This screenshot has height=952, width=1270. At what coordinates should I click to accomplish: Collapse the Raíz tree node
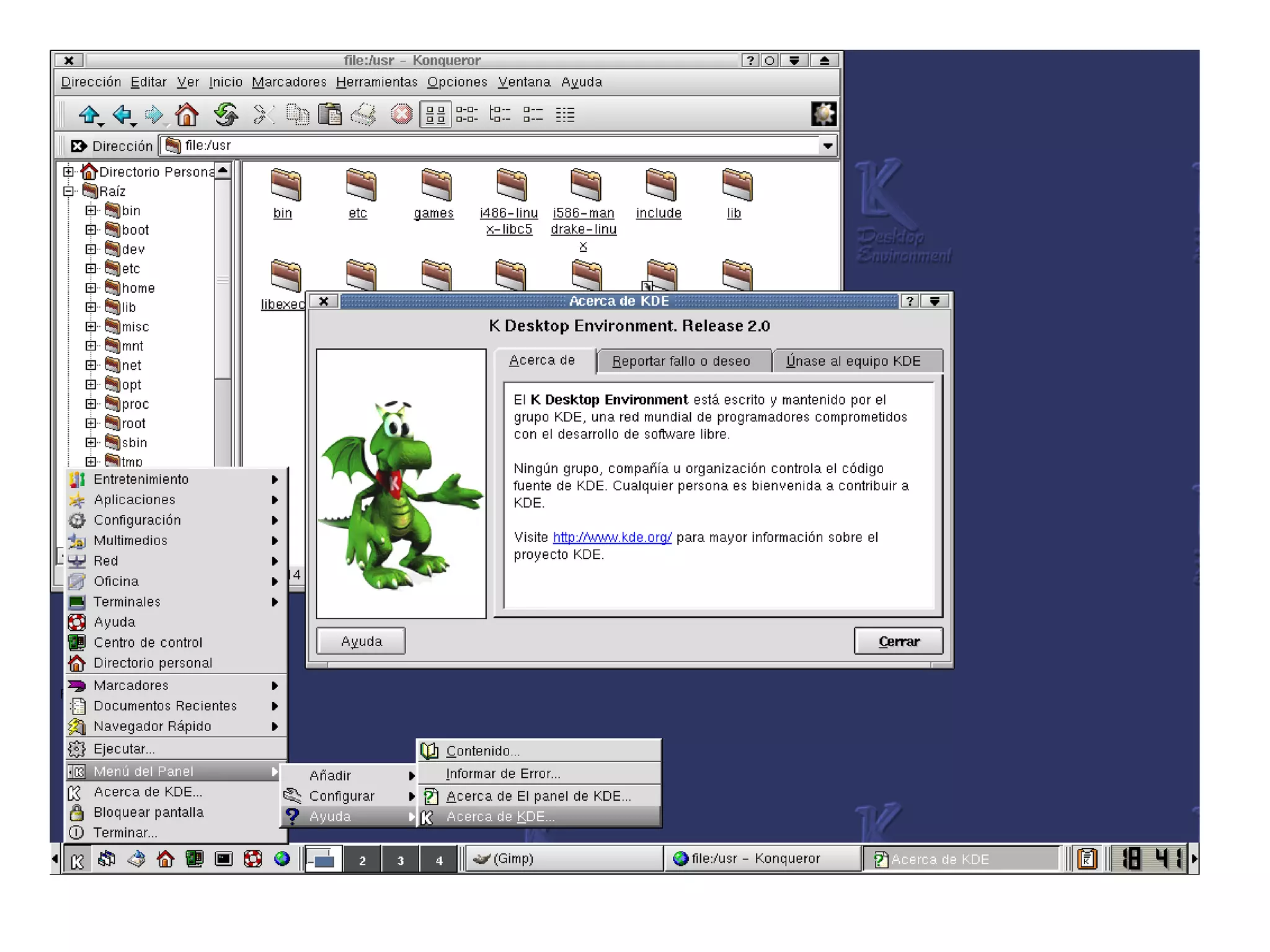69,191
